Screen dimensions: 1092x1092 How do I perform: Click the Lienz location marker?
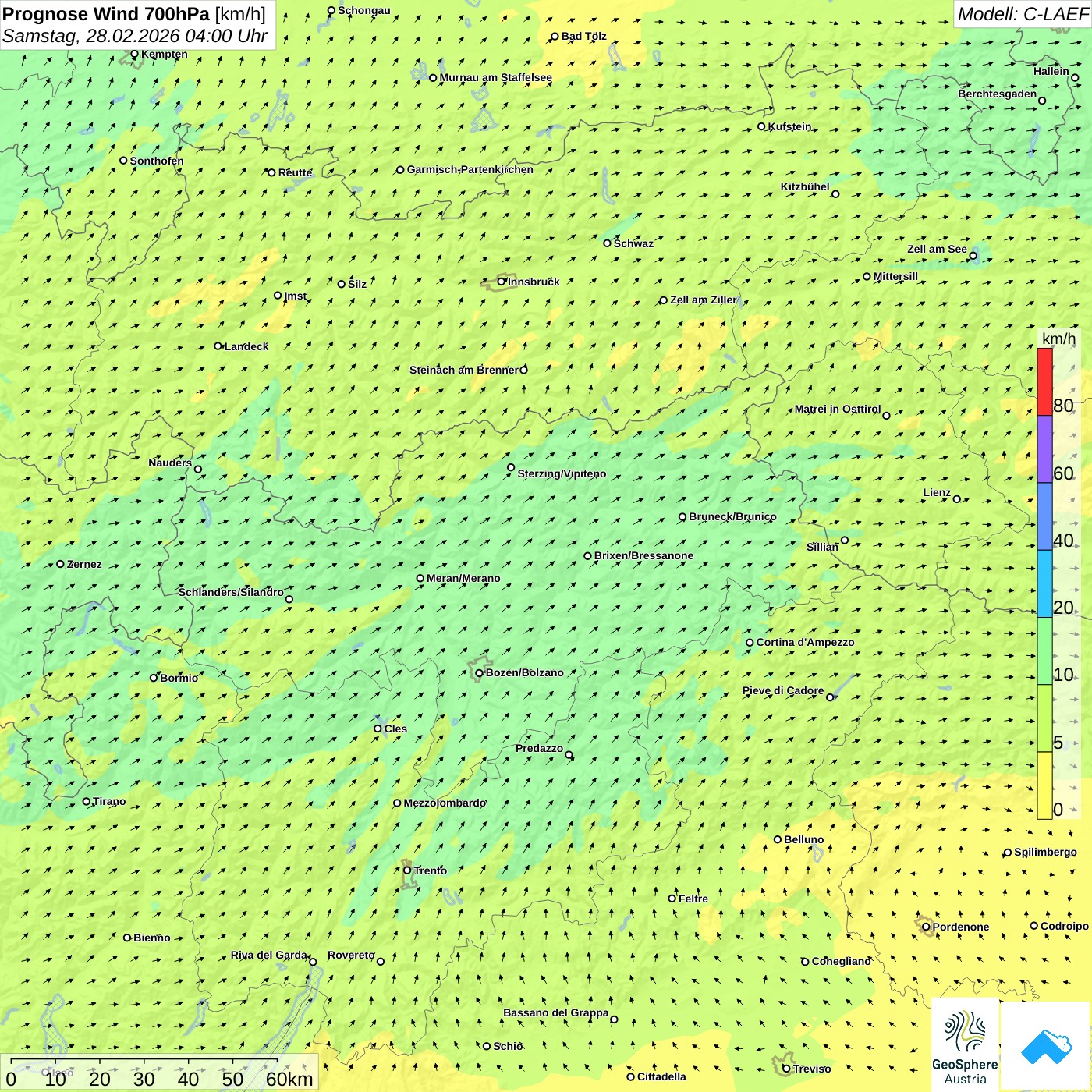tap(957, 499)
